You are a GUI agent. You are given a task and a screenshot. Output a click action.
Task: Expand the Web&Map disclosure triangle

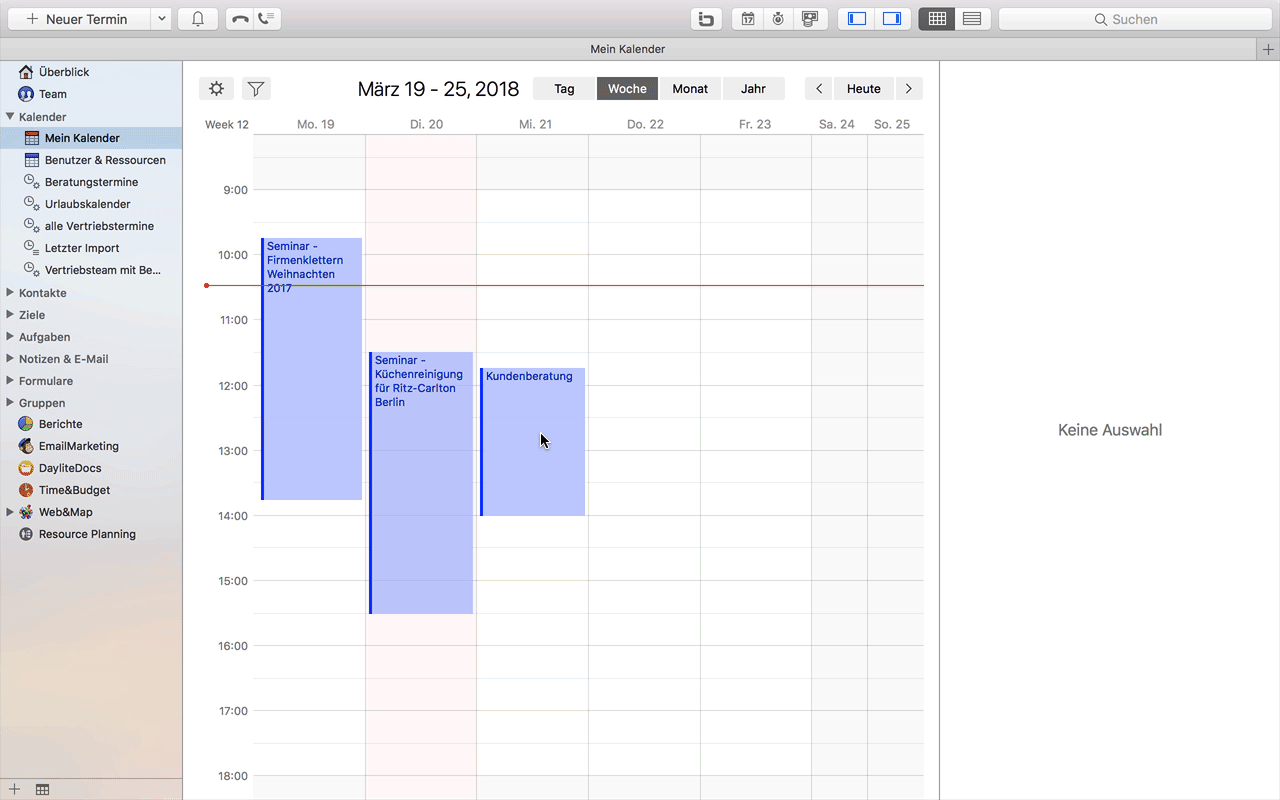point(10,512)
